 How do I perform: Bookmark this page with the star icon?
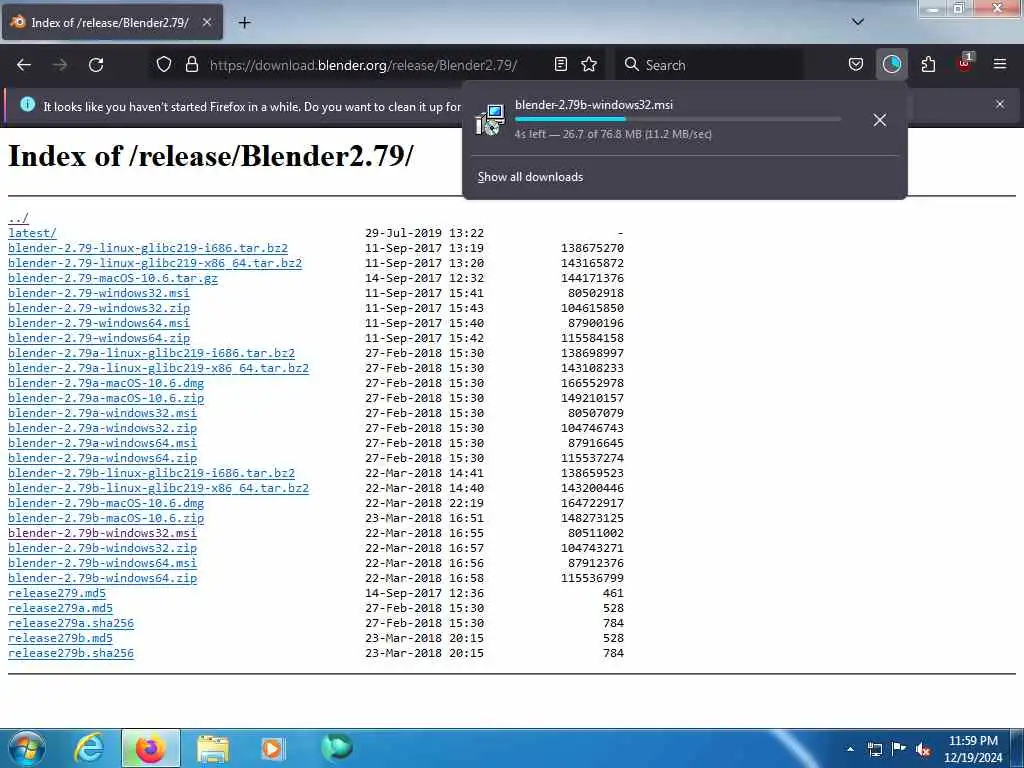[x=589, y=65]
